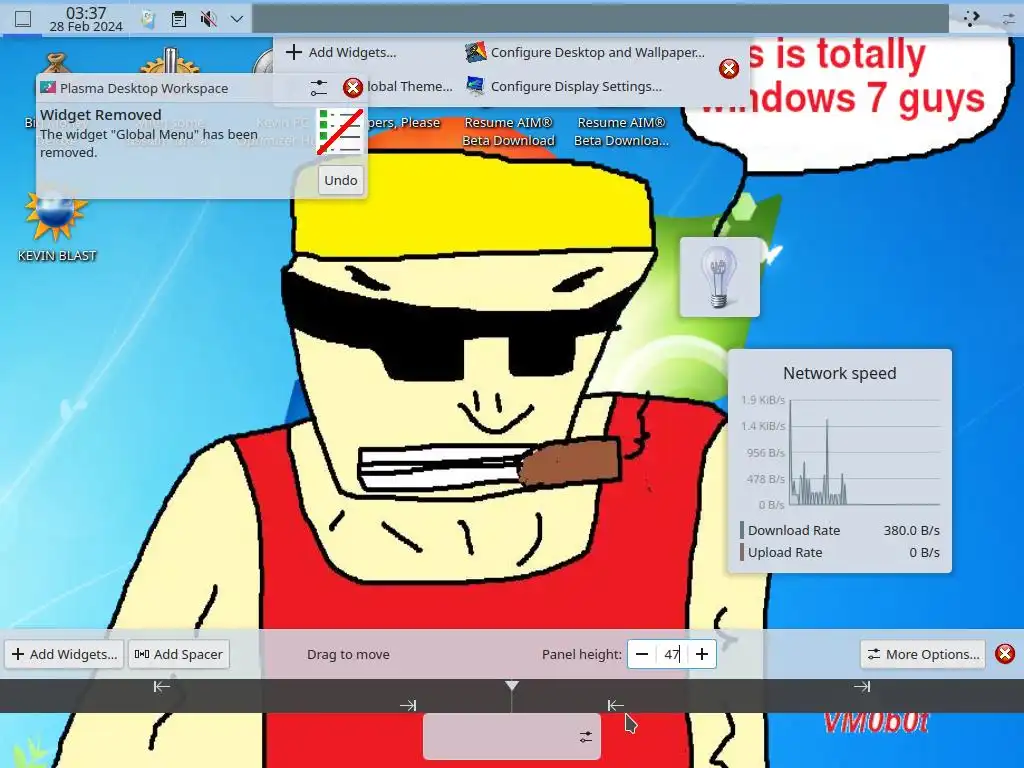
Task: Open notification settings sliders icon
Action: (x=319, y=88)
